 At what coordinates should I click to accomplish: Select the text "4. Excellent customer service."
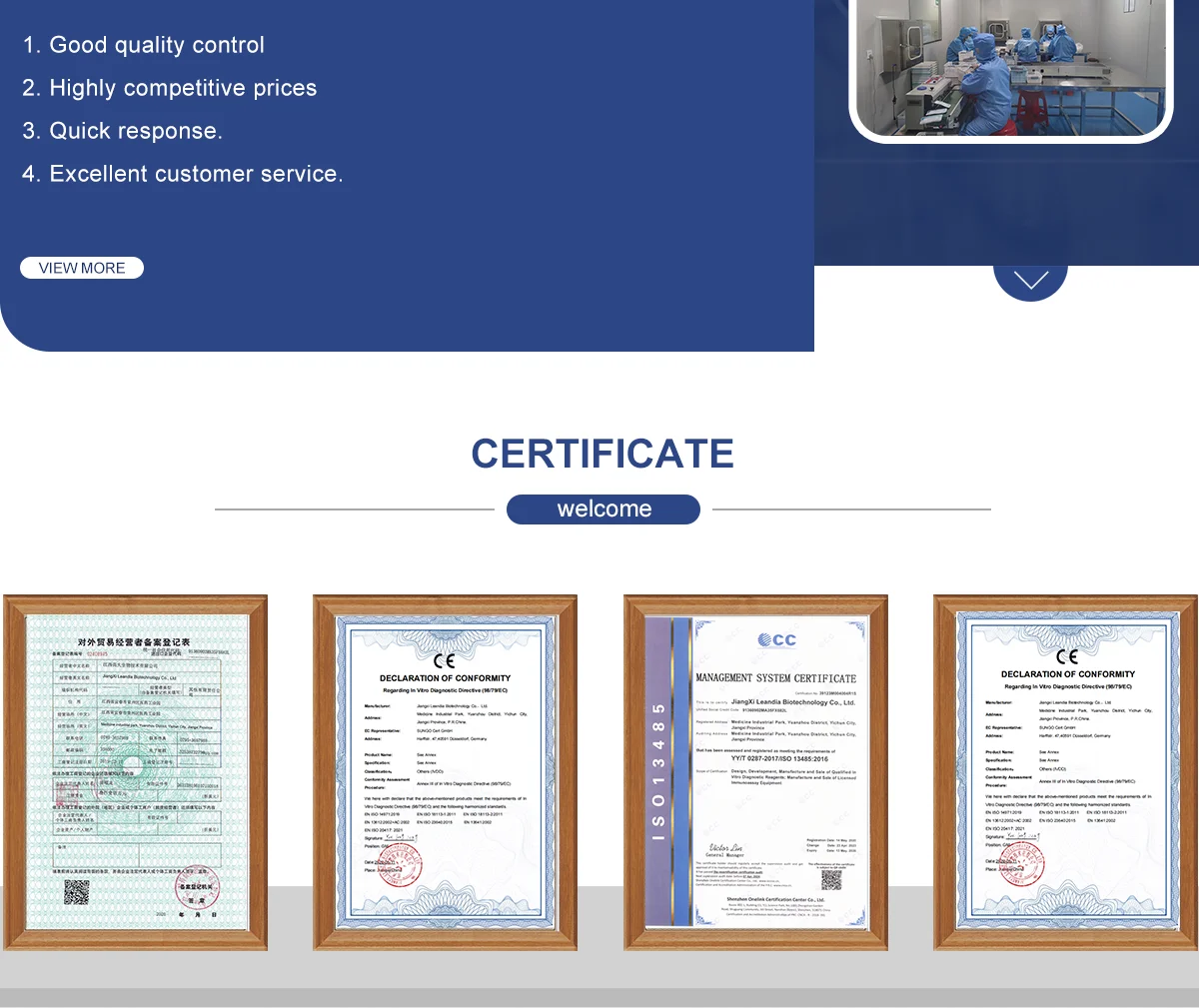click(182, 174)
